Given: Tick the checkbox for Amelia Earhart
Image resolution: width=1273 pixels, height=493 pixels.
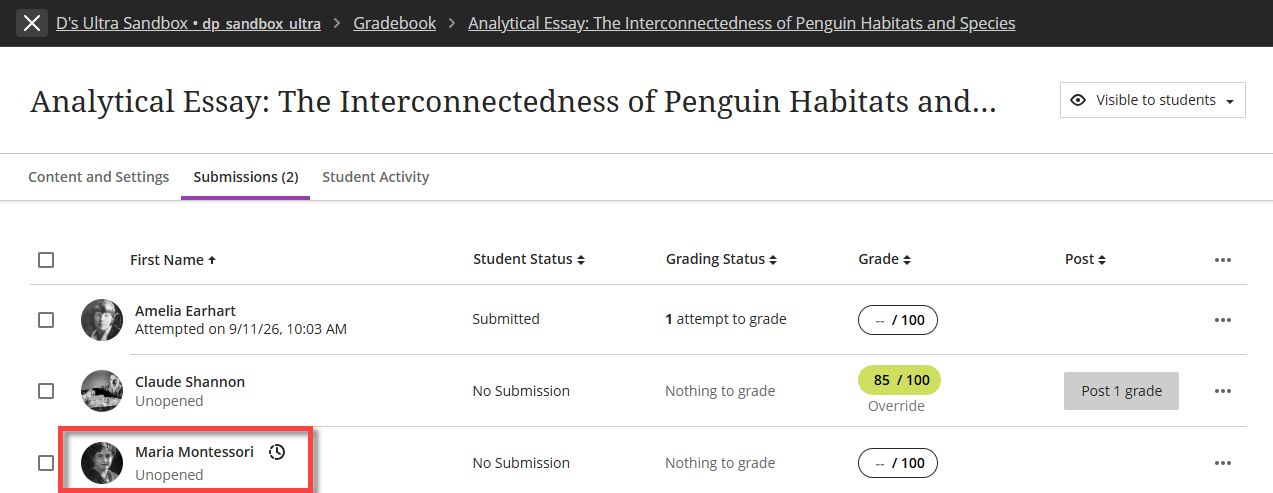Looking at the screenshot, I should coord(46,320).
